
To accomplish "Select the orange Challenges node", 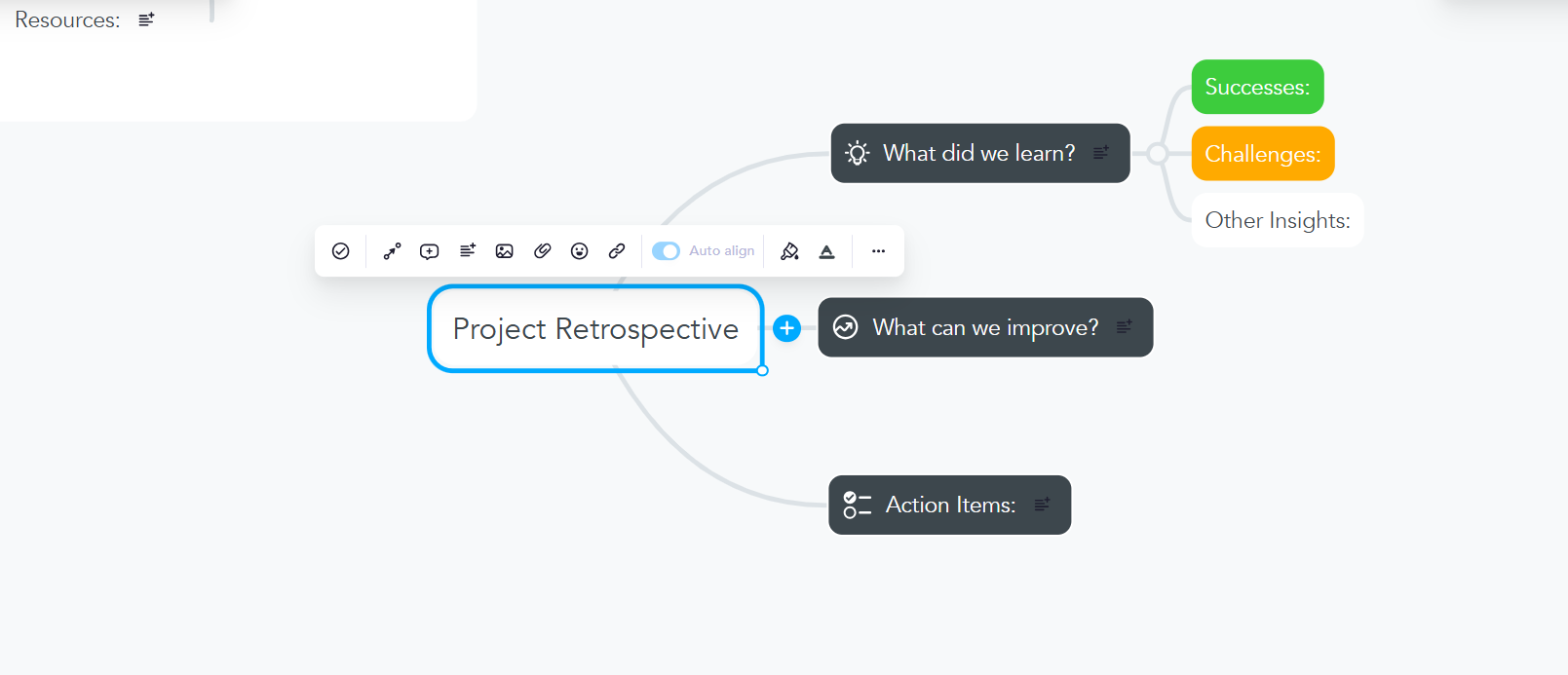I will [x=1262, y=154].
